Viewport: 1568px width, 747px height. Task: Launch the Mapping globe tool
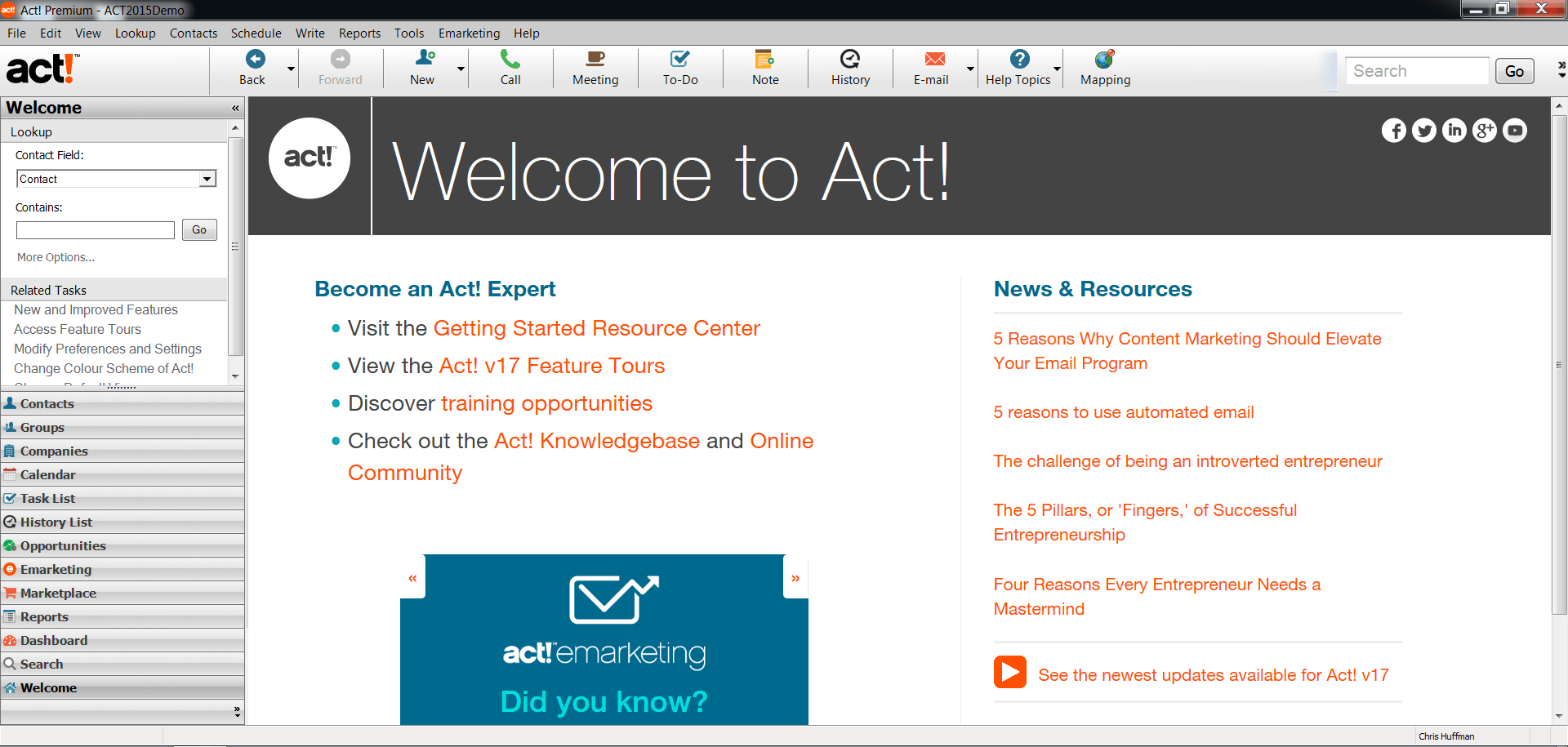(1105, 59)
